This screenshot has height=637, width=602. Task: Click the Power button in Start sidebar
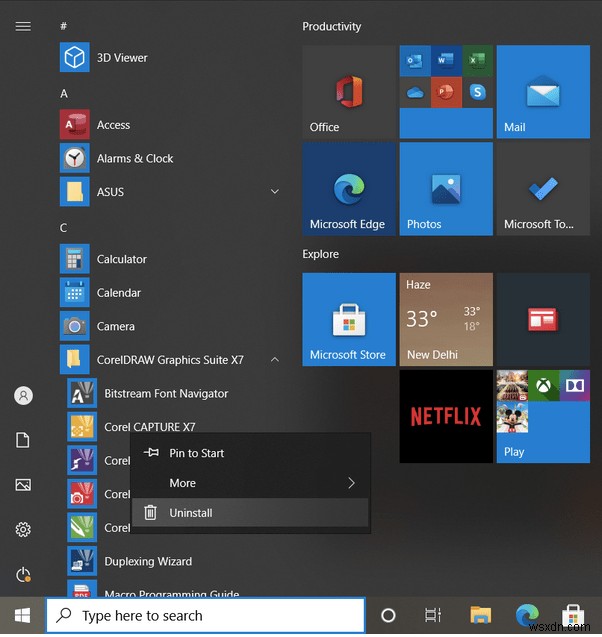coord(23,574)
